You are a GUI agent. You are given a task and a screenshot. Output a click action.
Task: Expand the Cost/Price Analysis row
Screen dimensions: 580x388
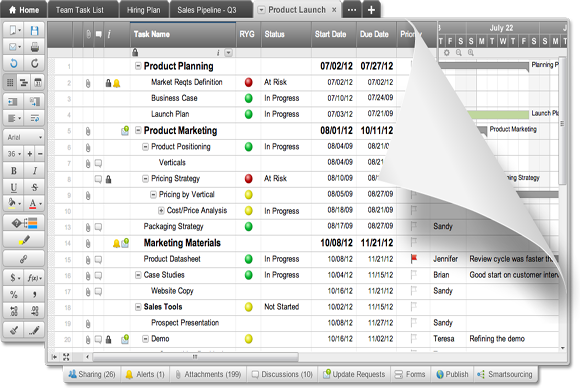pos(161,210)
